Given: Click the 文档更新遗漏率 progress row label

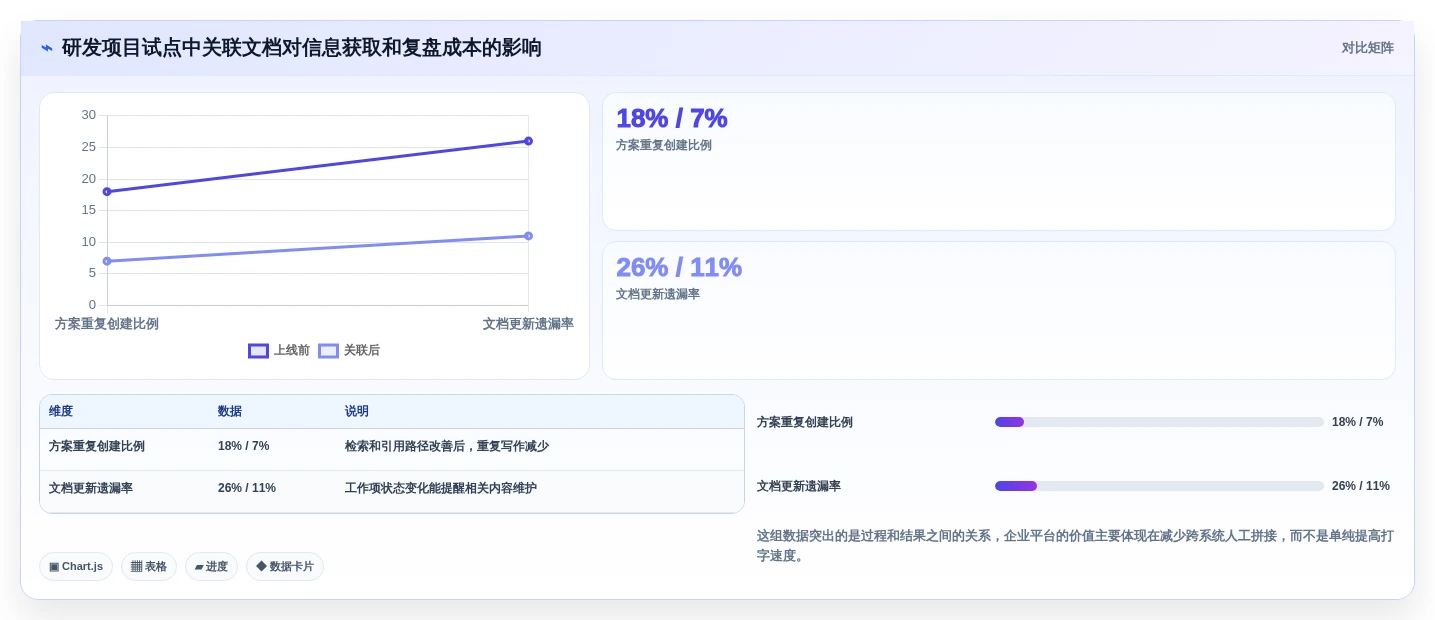Looking at the screenshot, I should (x=799, y=486).
